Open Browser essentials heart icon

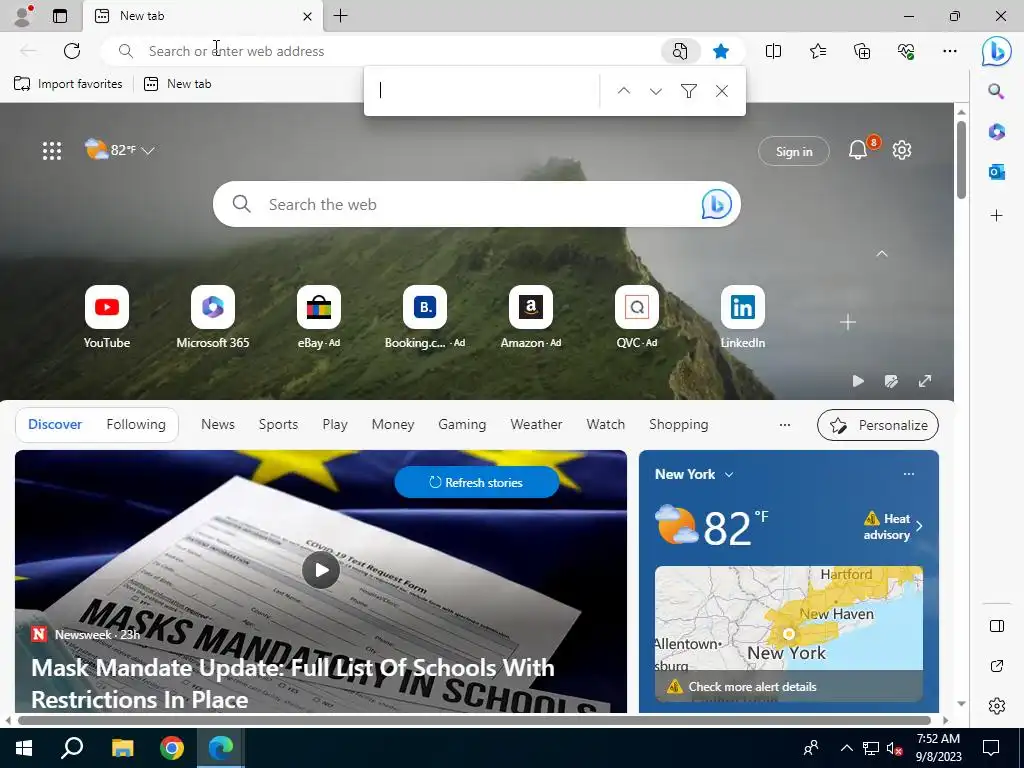(906, 51)
